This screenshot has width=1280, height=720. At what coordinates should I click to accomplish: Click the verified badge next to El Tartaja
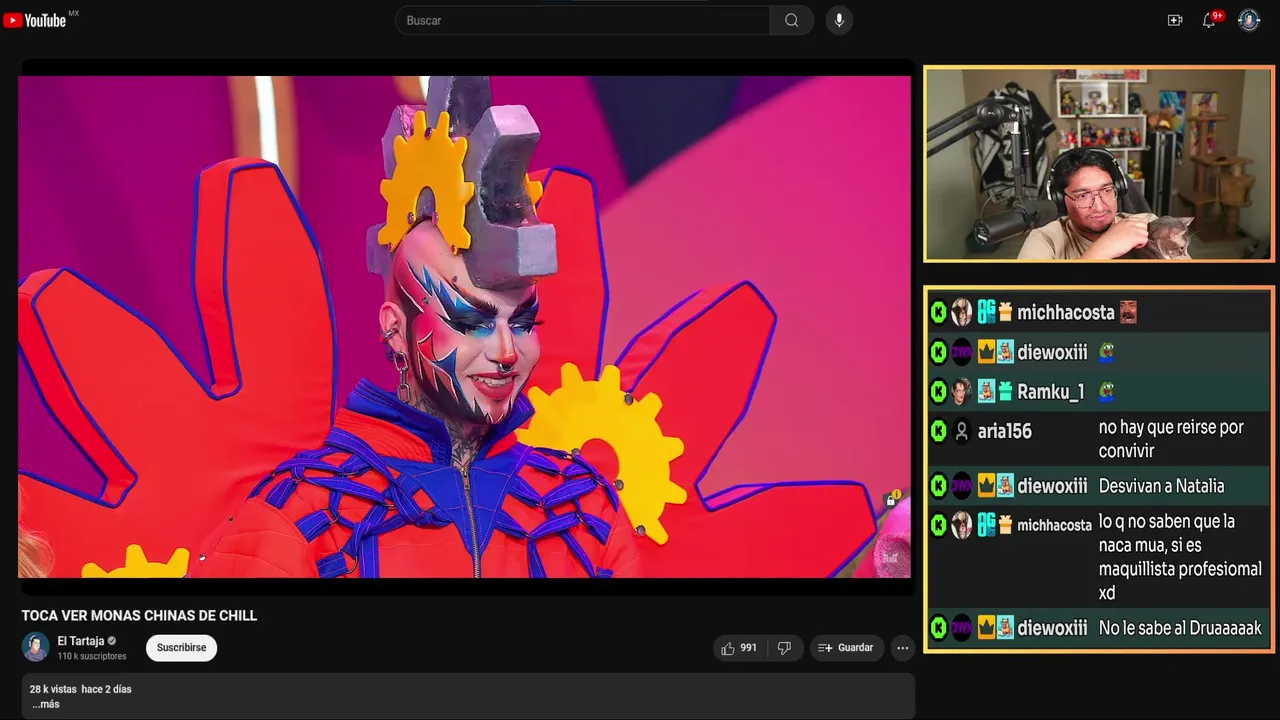tap(112, 641)
